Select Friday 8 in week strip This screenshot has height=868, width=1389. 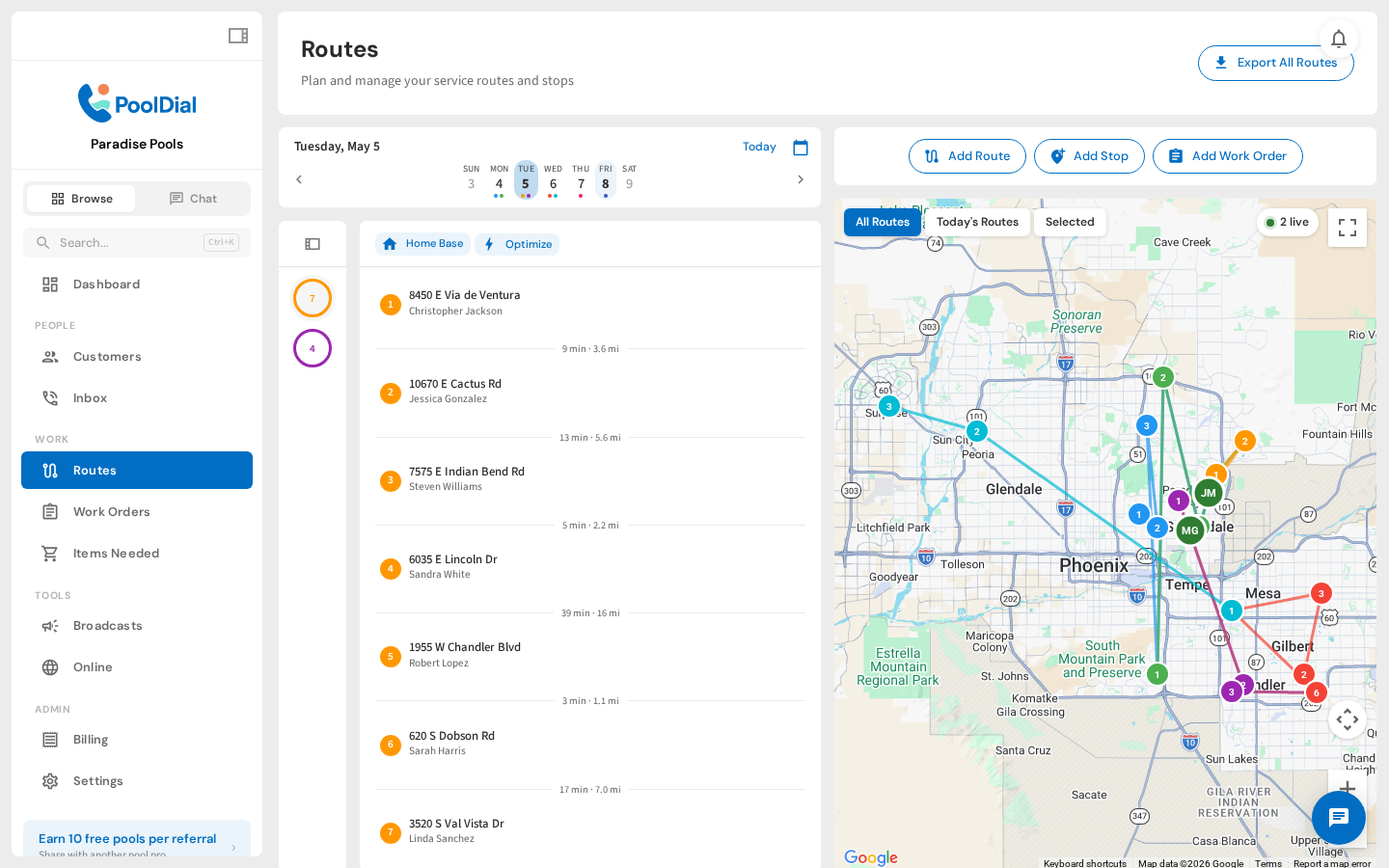[606, 180]
